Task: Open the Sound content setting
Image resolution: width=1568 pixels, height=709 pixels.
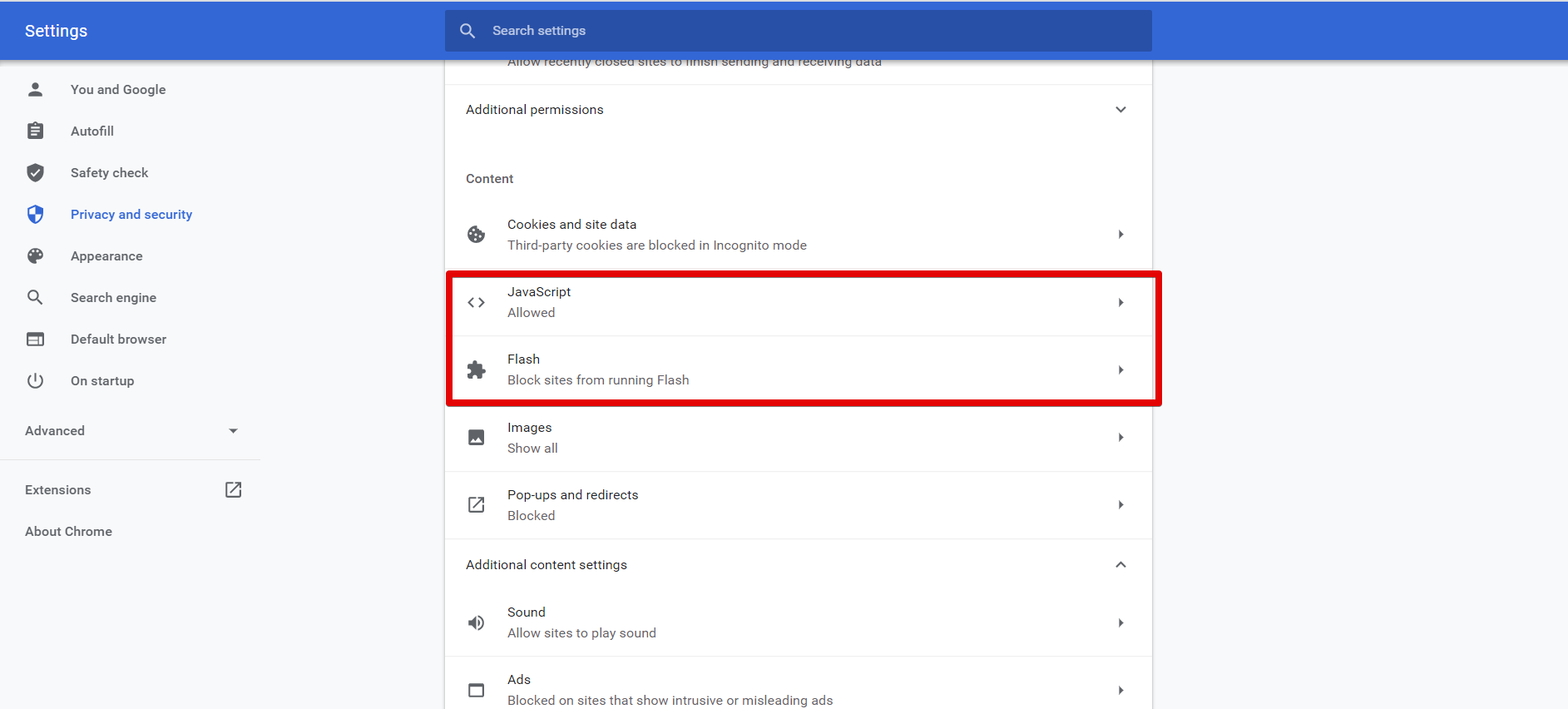Action: point(799,622)
